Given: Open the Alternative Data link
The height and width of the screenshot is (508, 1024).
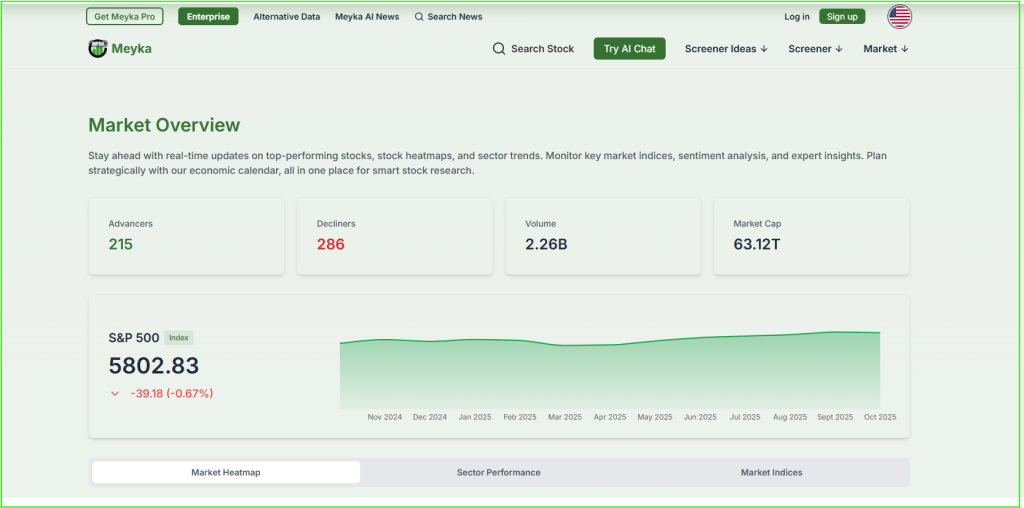Looking at the screenshot, I should pyautogui.click(x=286, y=17).
